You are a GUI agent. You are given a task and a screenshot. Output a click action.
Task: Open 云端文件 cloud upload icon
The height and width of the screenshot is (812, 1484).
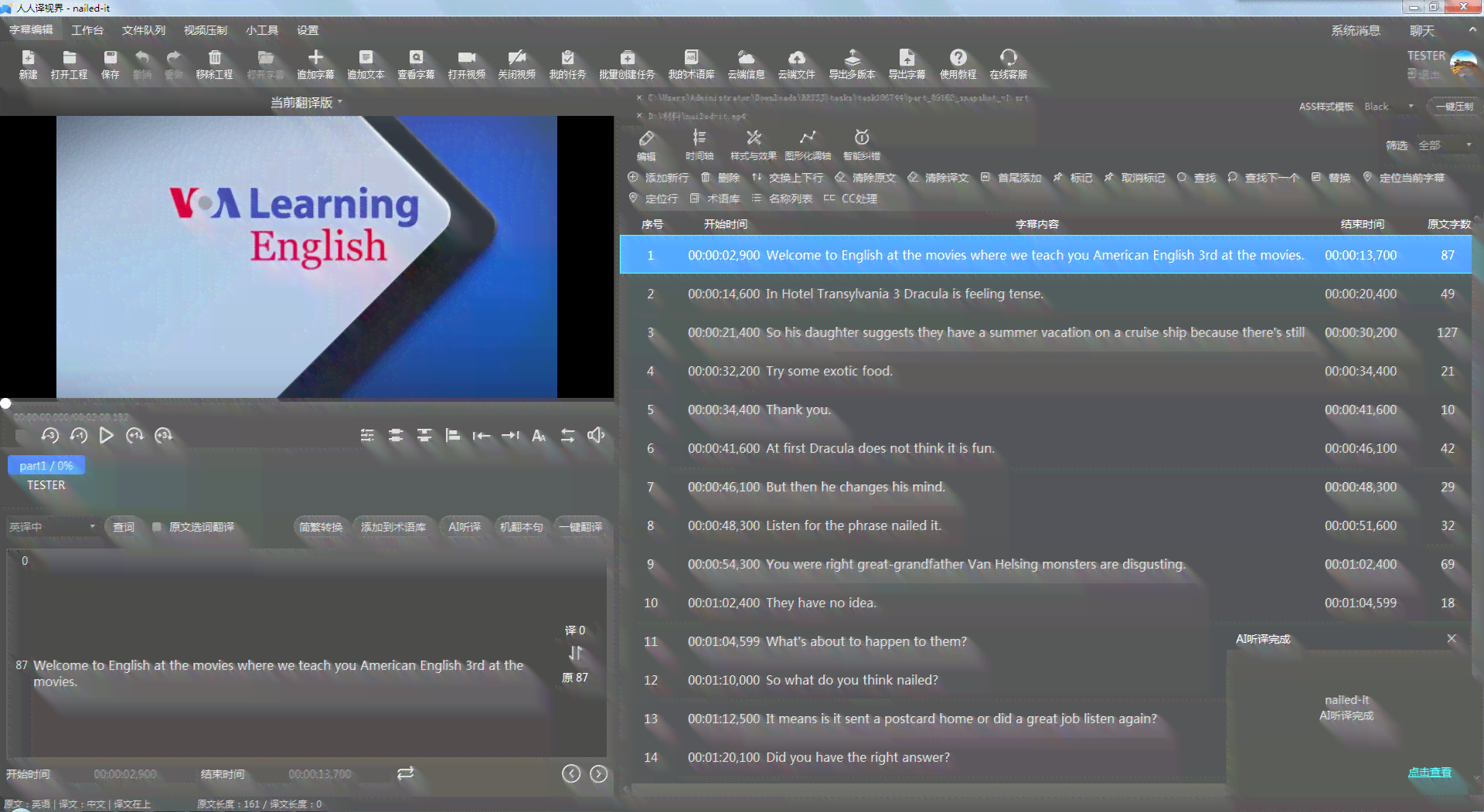796,64
